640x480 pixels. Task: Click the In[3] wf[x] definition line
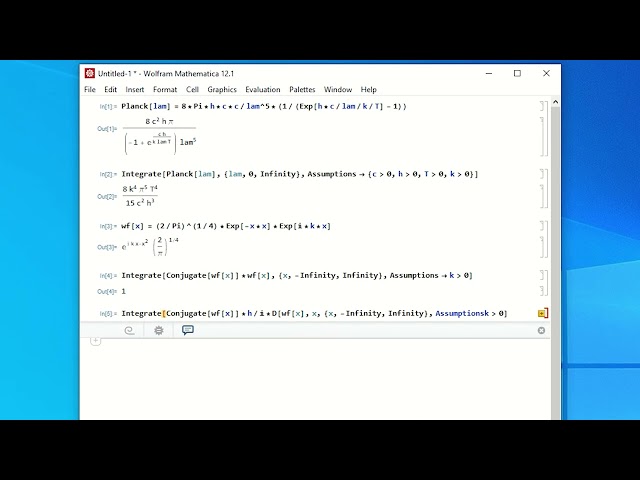point(226,226)
